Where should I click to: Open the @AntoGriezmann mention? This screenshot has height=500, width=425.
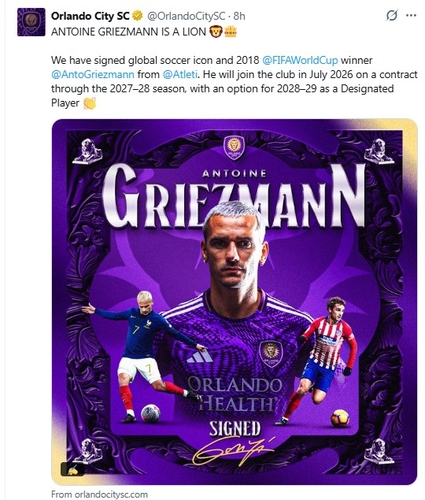93,74
